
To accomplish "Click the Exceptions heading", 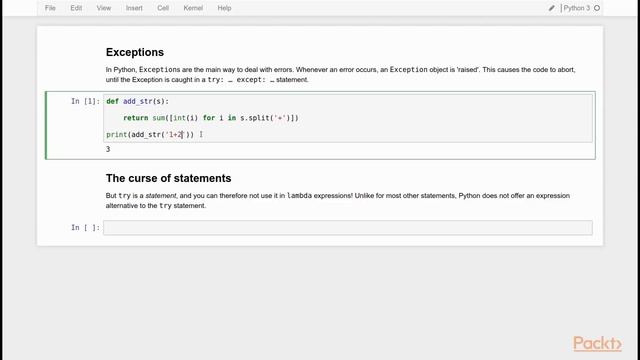I will coord(135,52).
